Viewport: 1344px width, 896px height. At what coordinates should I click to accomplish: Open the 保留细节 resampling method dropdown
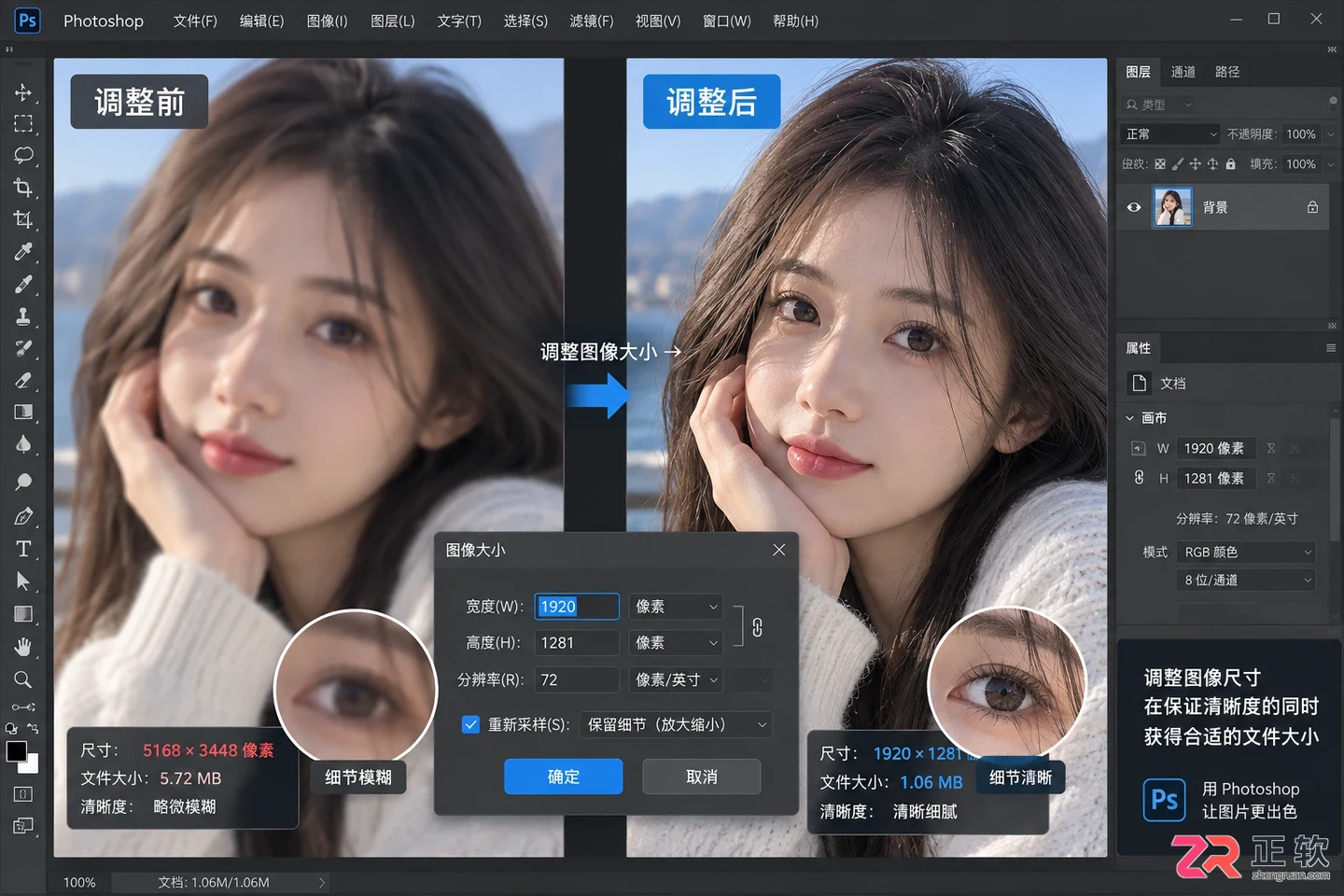tap(676, 724)
